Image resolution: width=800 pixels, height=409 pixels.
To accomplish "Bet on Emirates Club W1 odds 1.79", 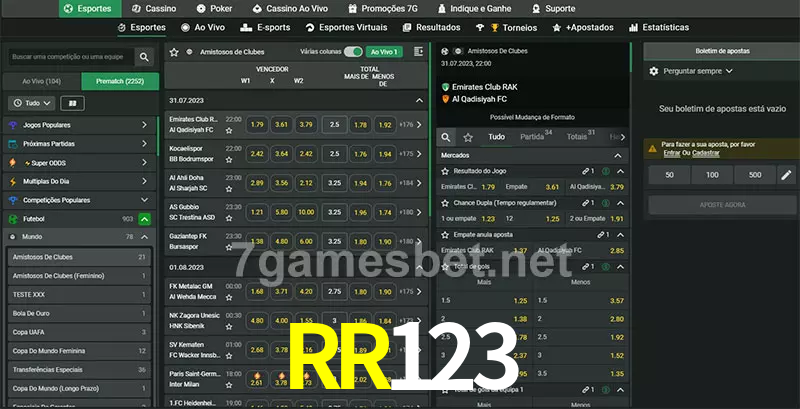I will [x=257, y=124].
